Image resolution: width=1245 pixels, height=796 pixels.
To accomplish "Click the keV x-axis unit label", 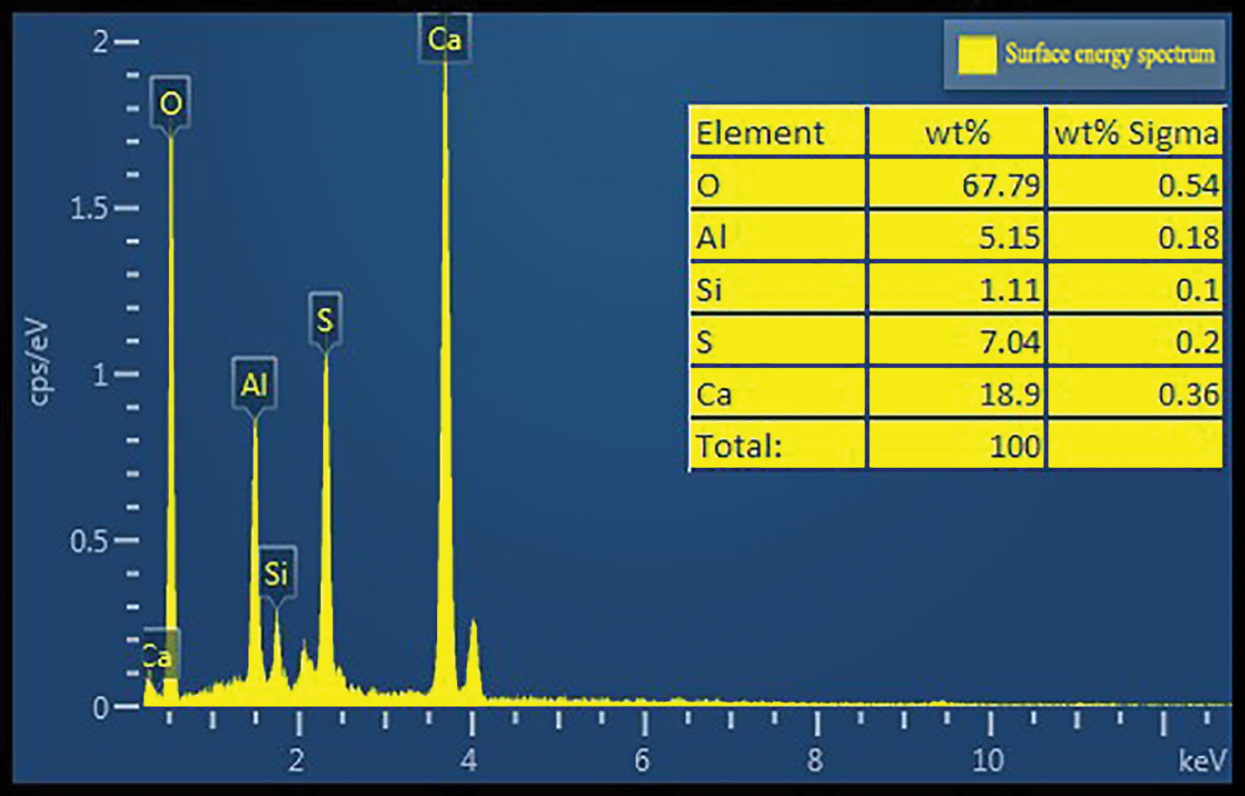I will [x=1201, y=761].
